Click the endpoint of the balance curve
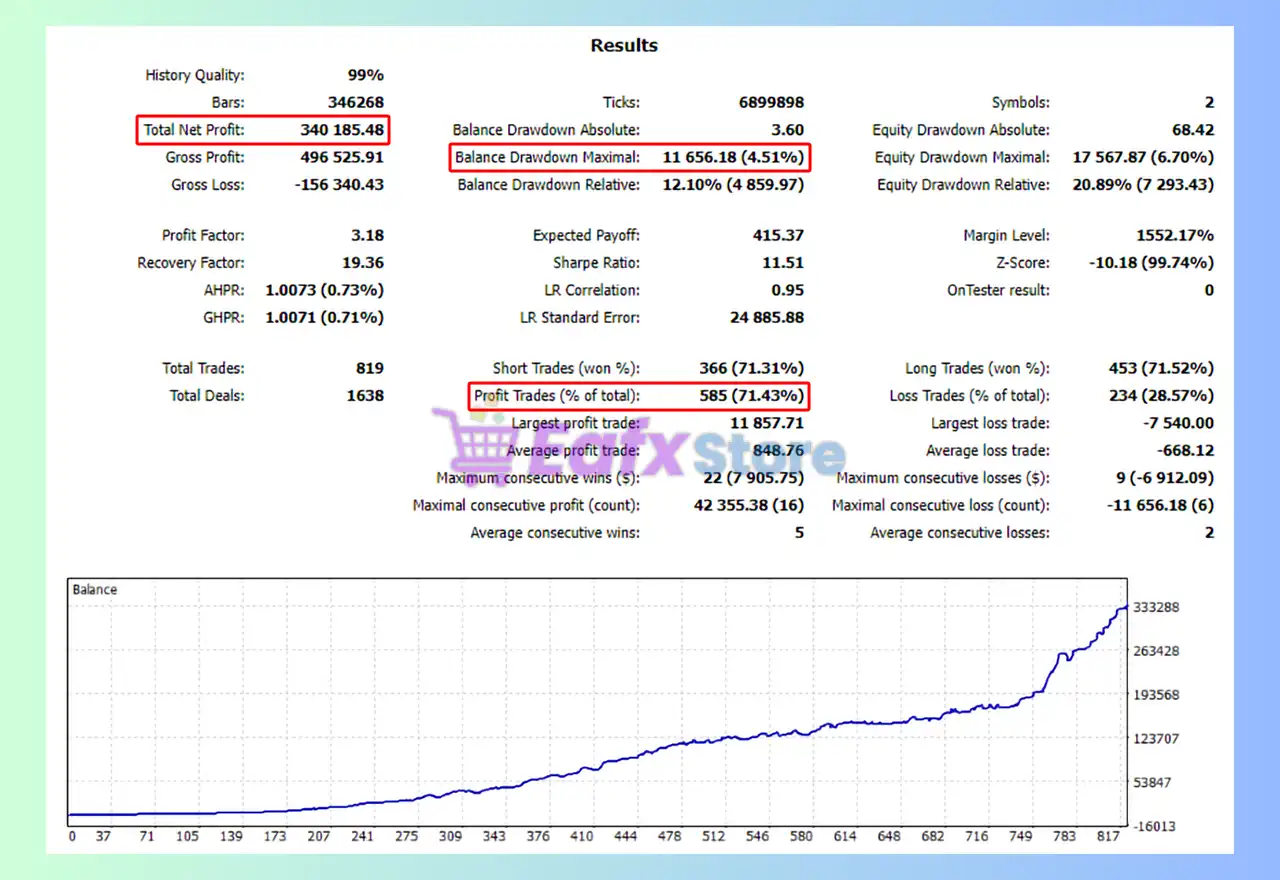This screenshot has width=1280, height=880. point(1127,606)
